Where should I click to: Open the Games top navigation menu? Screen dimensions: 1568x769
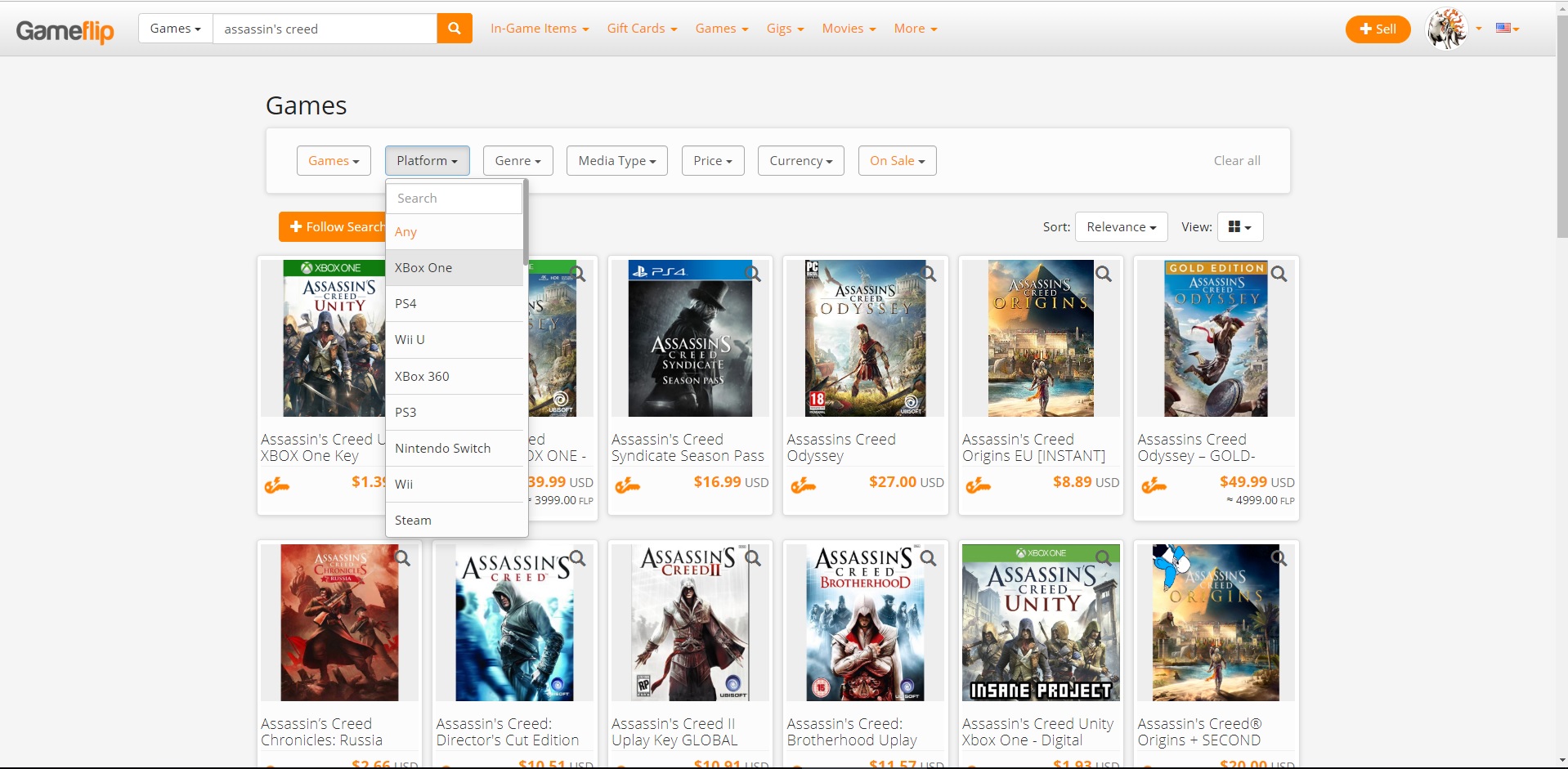click(722, 29)
